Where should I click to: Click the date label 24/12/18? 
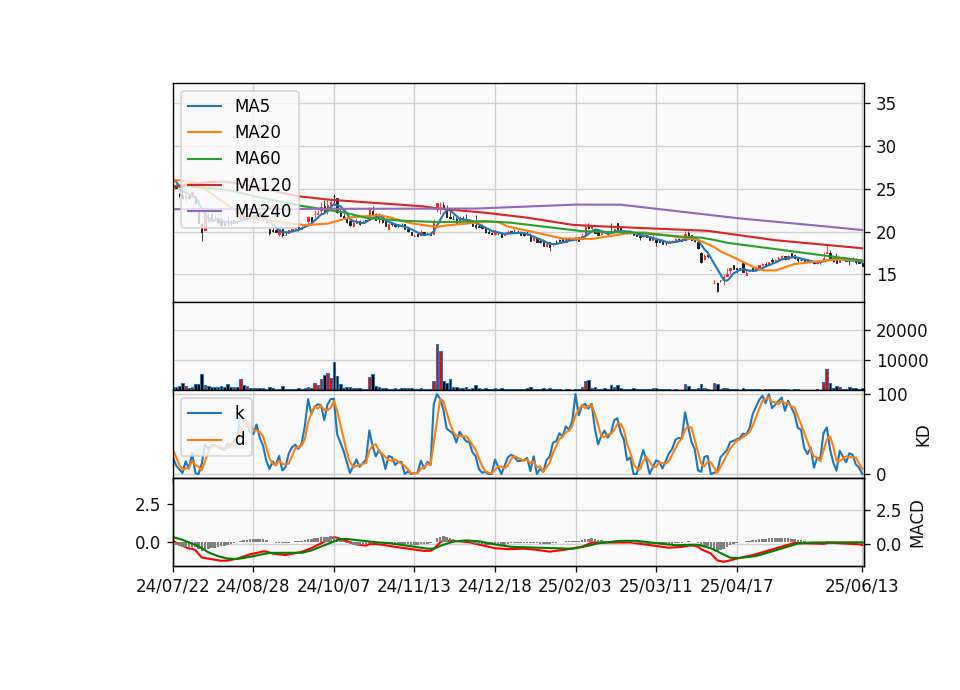[495, 586]
